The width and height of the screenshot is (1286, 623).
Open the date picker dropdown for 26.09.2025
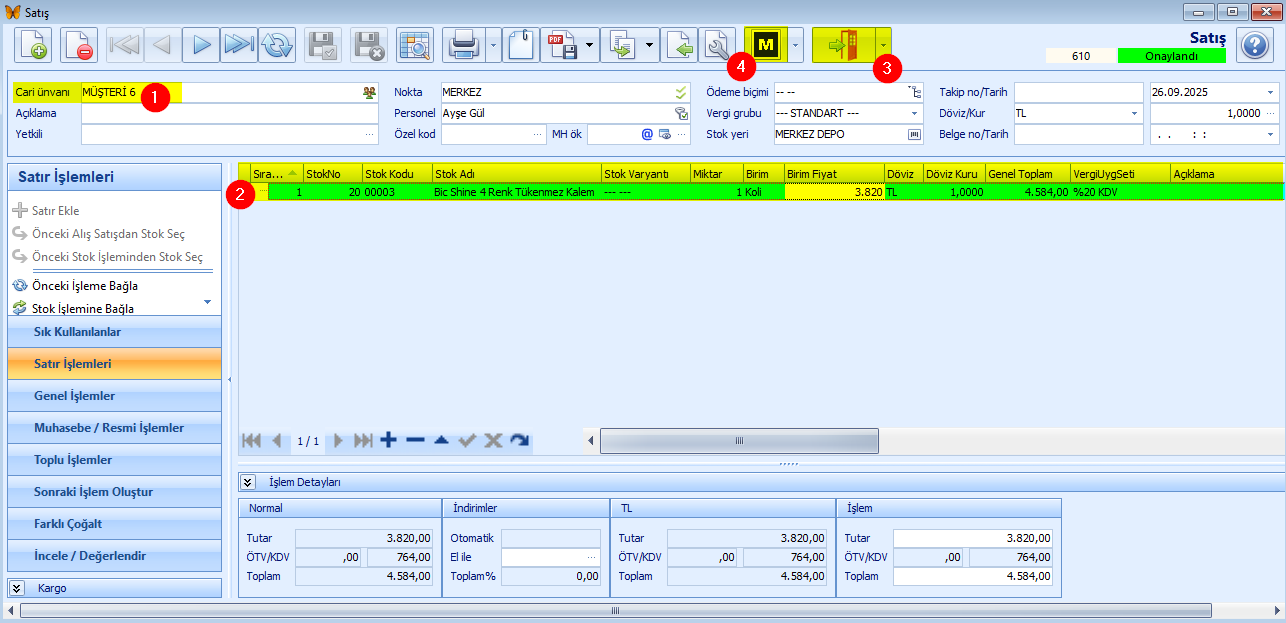(x=1270, y=92)
